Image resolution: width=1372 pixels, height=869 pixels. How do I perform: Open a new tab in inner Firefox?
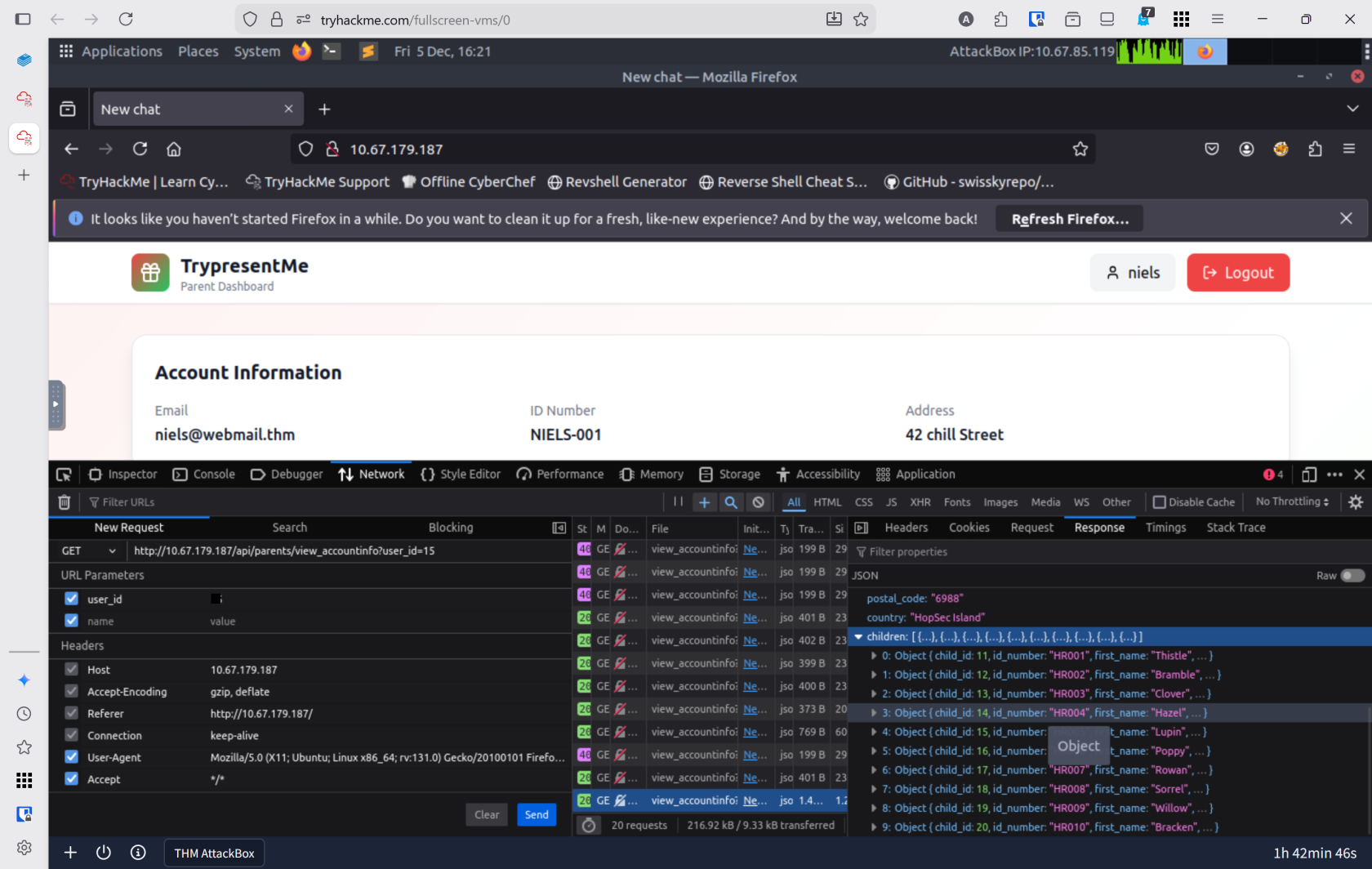click(324, 109)
